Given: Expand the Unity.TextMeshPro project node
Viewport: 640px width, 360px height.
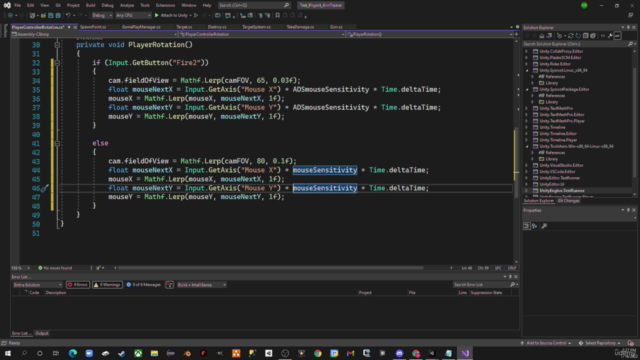Looking at the screenshot, I should [x=527, y=109].
